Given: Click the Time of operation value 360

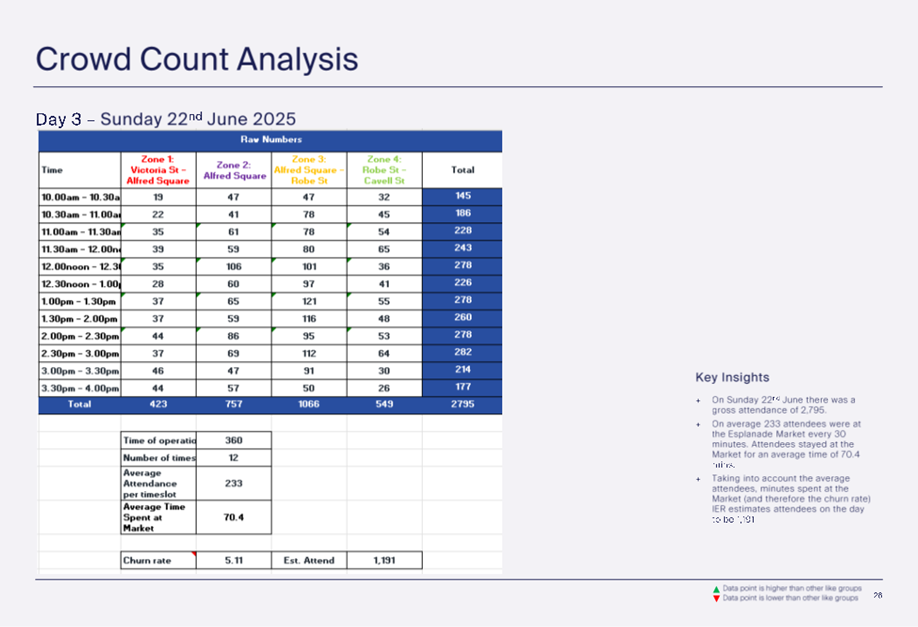Looking at the screenshot, I should pos(234,440).
